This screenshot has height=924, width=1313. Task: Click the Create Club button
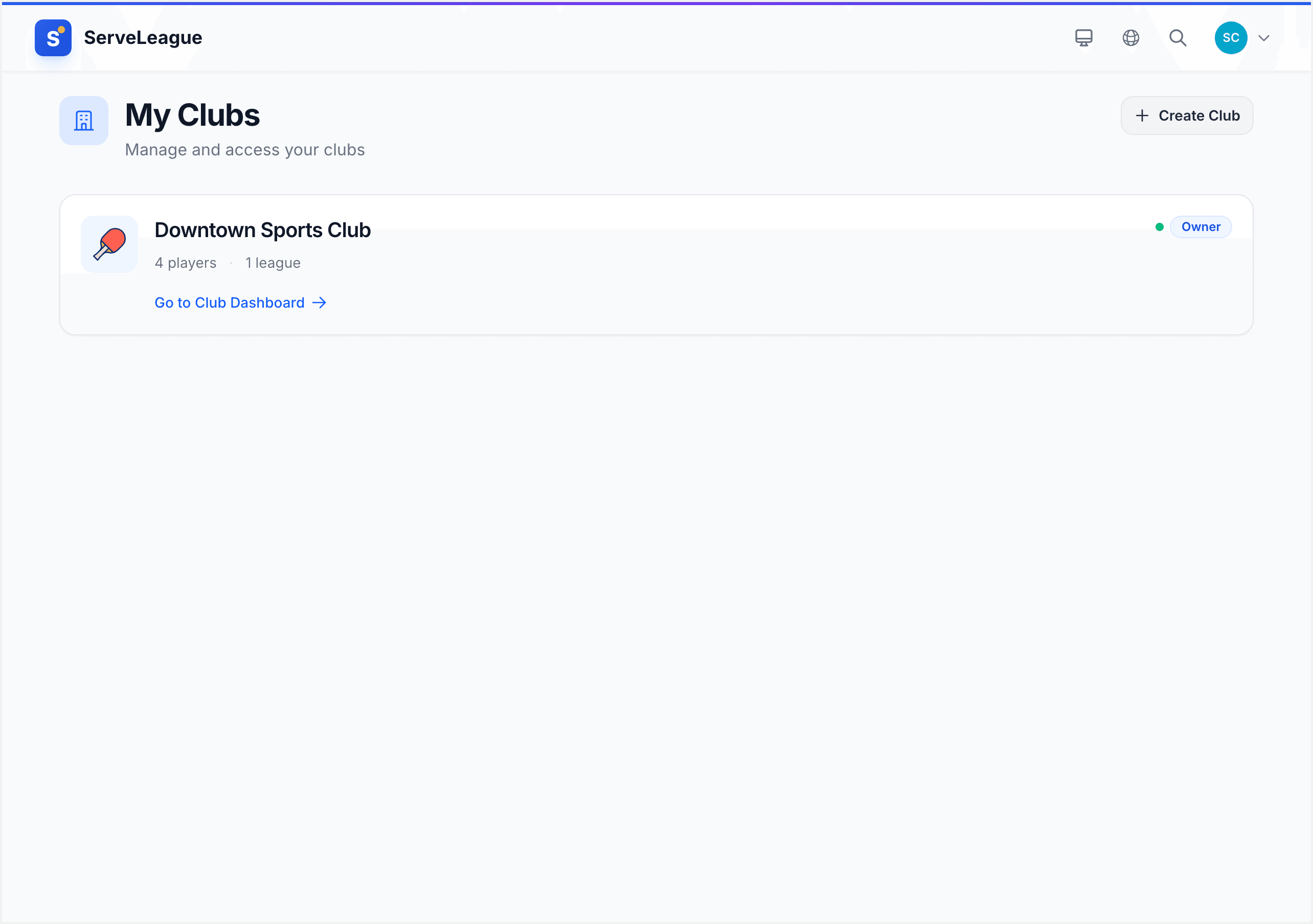coord(1187,115)
